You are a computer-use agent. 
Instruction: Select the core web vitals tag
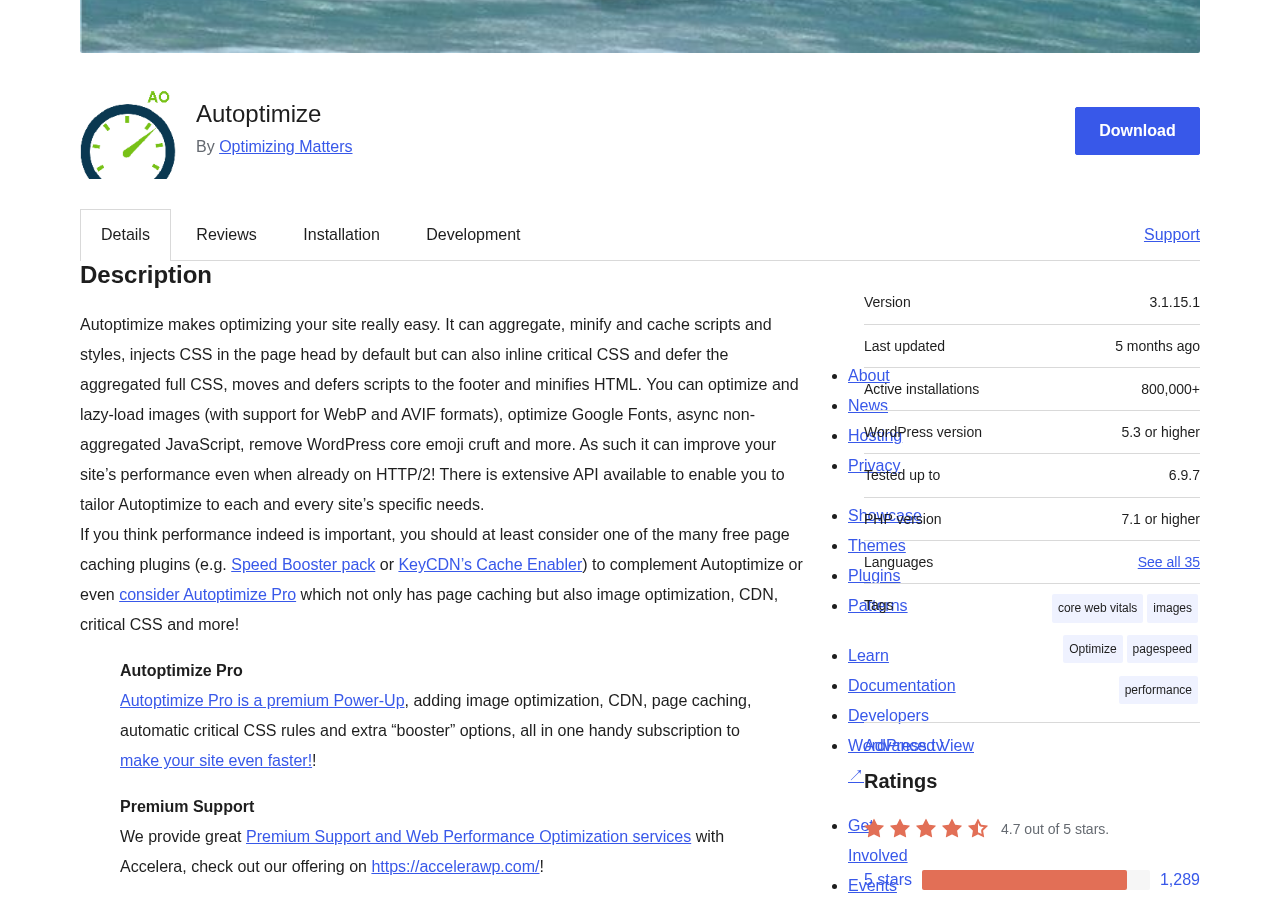click(x=1097, y=608)
